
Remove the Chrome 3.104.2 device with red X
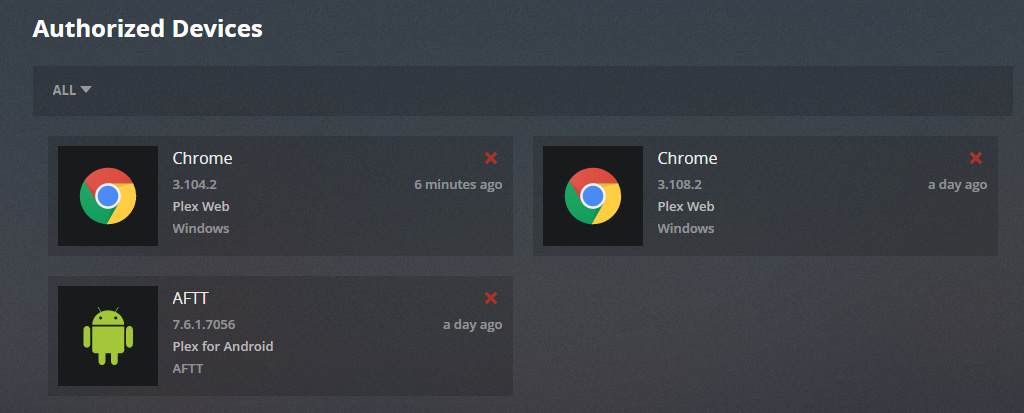pyautogui.click(x=490, y=158)
